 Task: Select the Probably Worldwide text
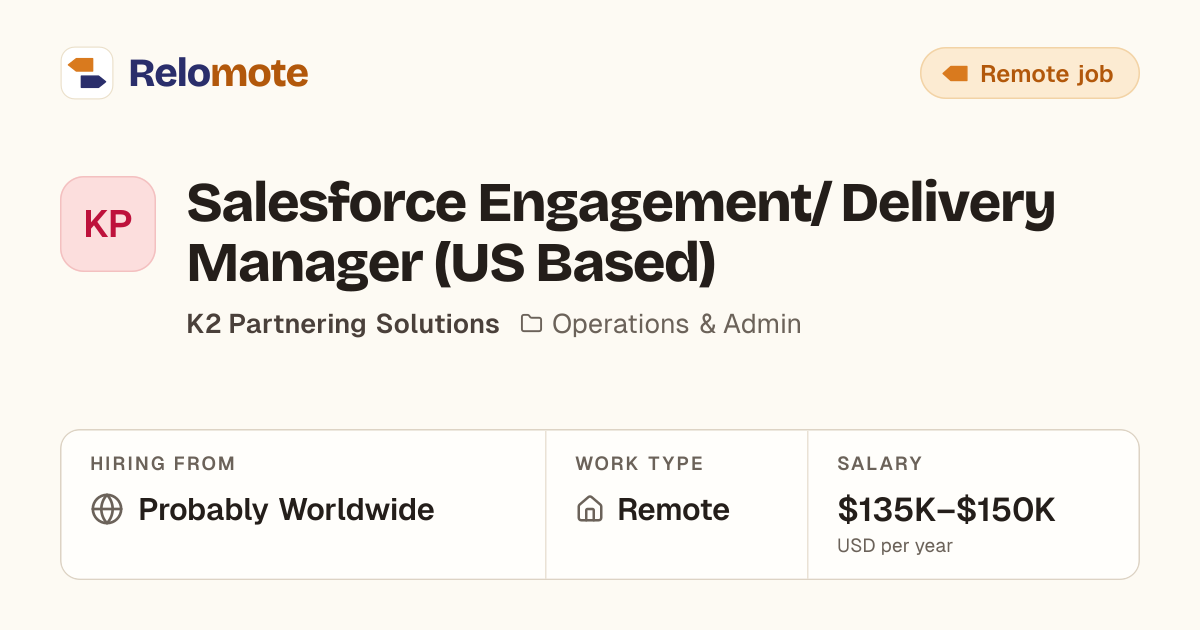[286, 510]
